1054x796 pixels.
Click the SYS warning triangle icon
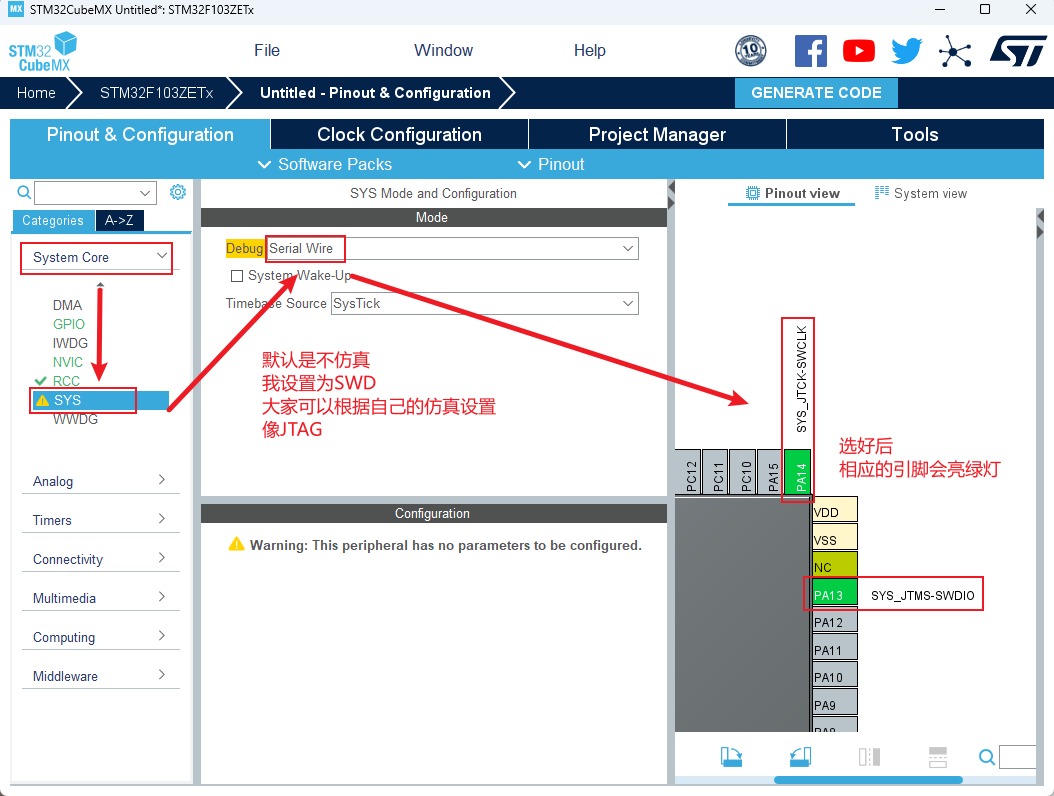pos(42,400)
